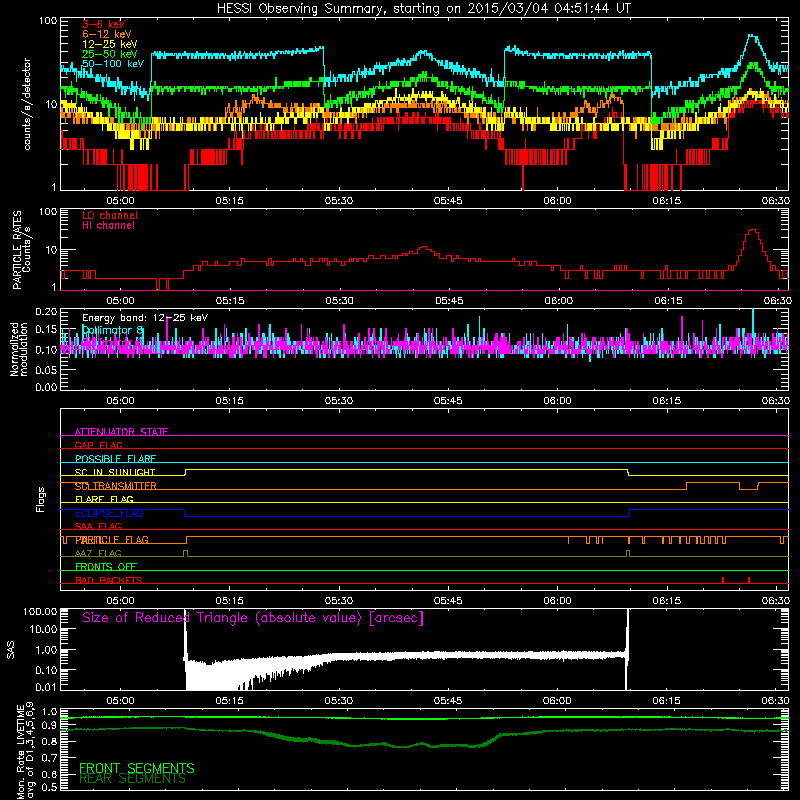
Task: Click the 50-100 keV peak near 06:27
Action: [753, 36]
